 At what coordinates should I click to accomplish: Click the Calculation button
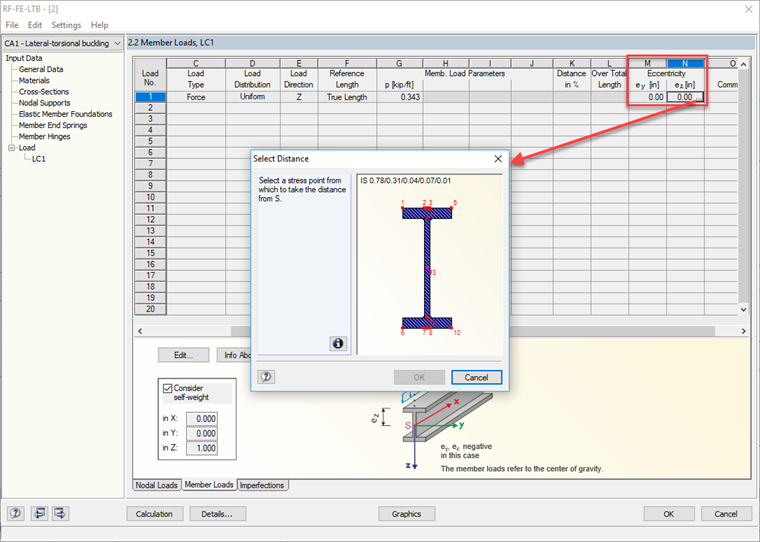click(x=154, y=513)
